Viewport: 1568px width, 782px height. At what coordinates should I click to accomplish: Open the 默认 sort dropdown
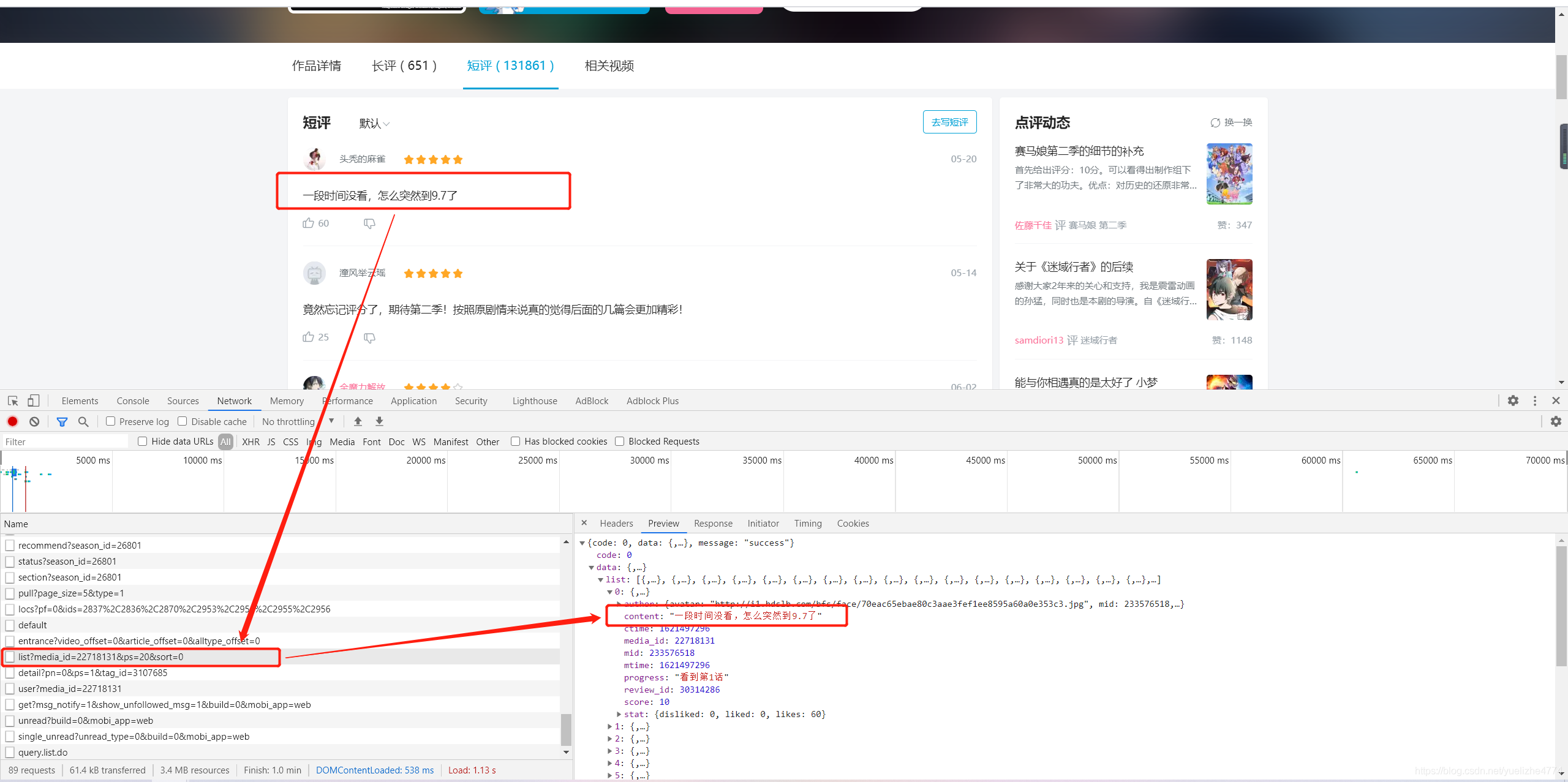[374, 124]
